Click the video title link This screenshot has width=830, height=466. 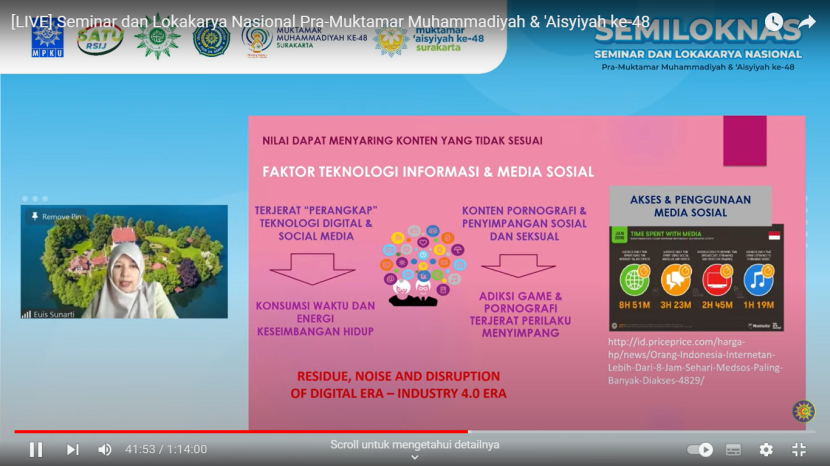point(330,21)
